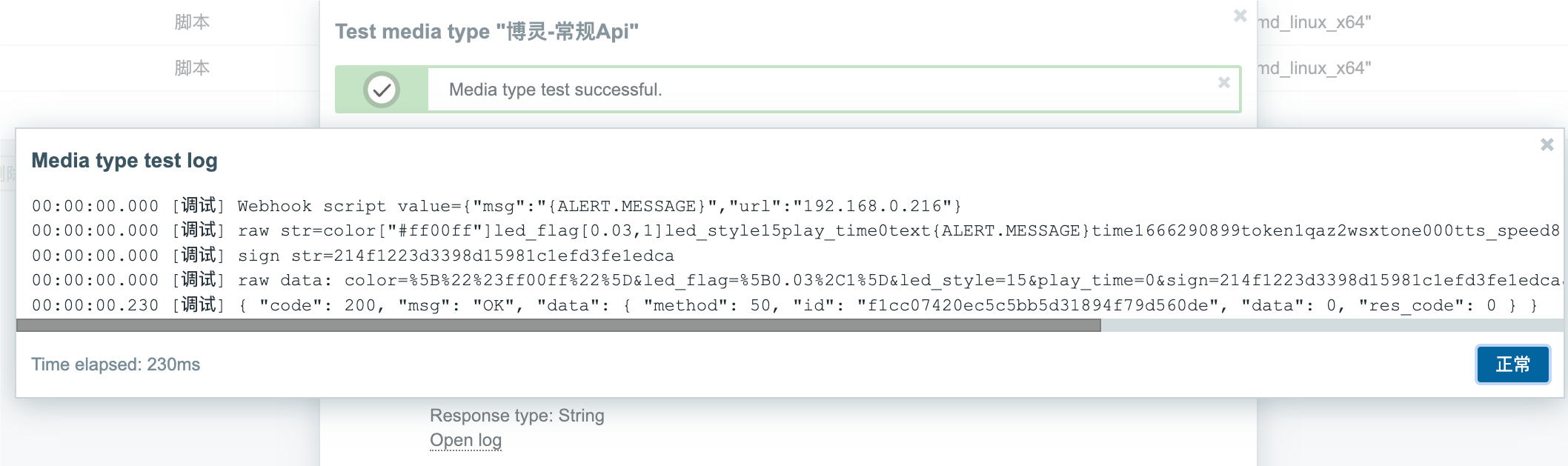1568x466 pixels.
Task: Dismiss the Media type test successful message
Action: [1224, 83]
